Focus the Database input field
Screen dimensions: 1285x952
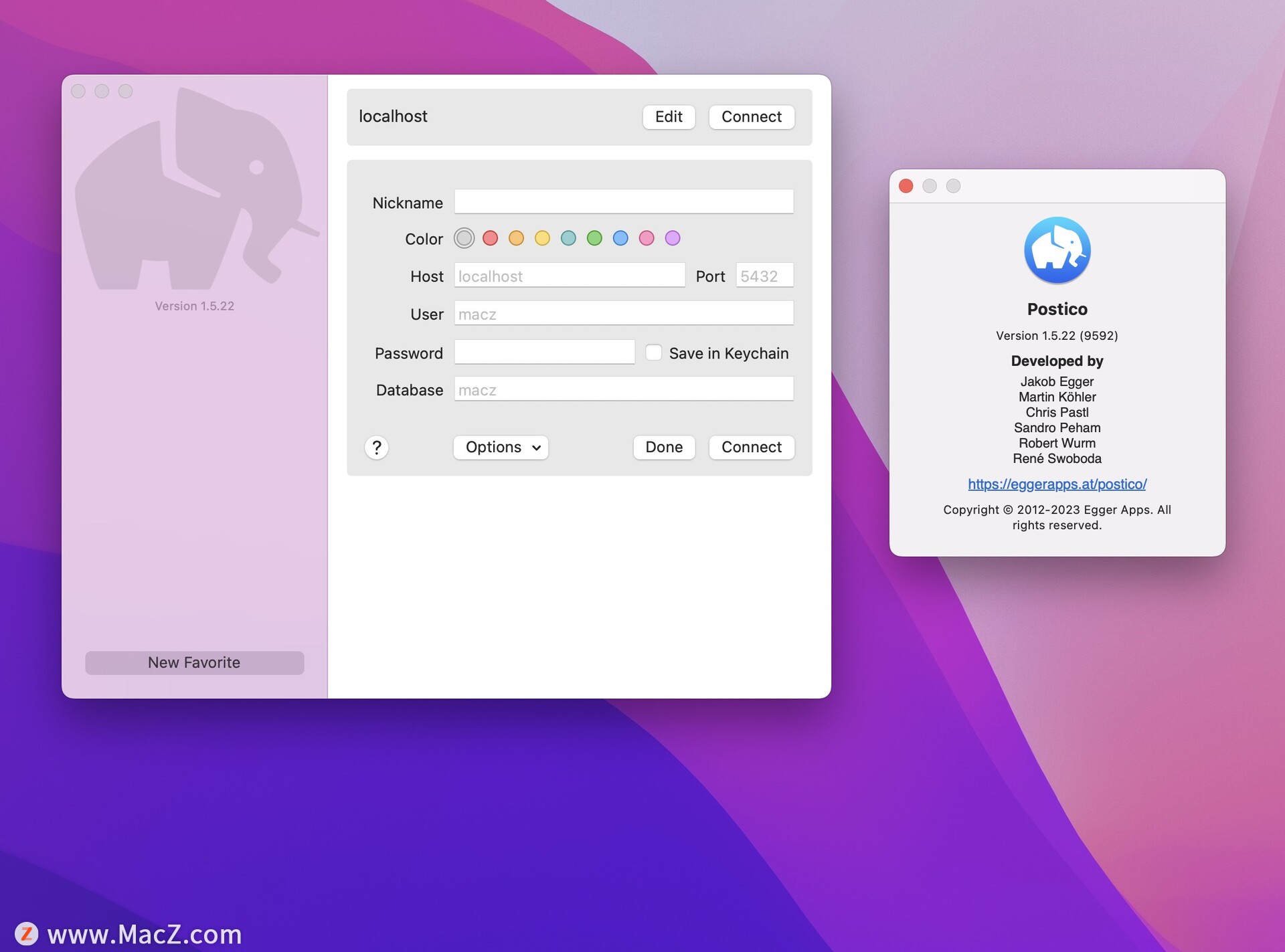(624, 389)
